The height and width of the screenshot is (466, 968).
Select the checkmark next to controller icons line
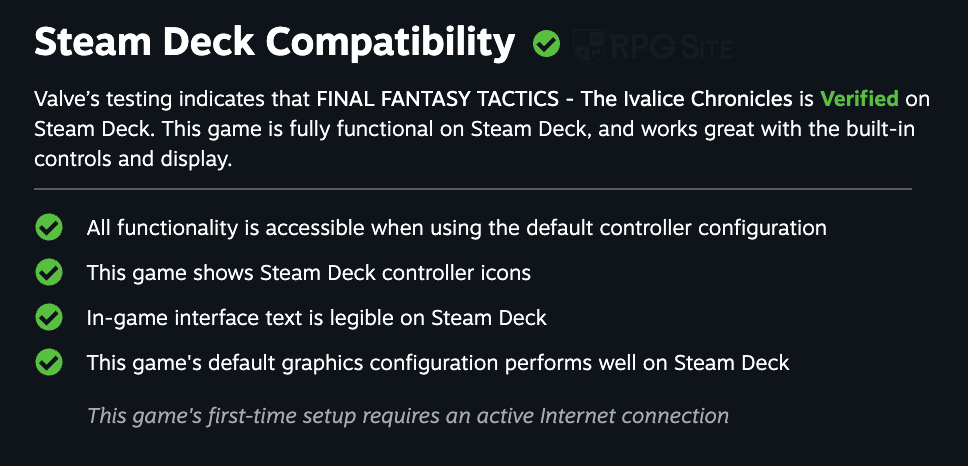[49, 273]
